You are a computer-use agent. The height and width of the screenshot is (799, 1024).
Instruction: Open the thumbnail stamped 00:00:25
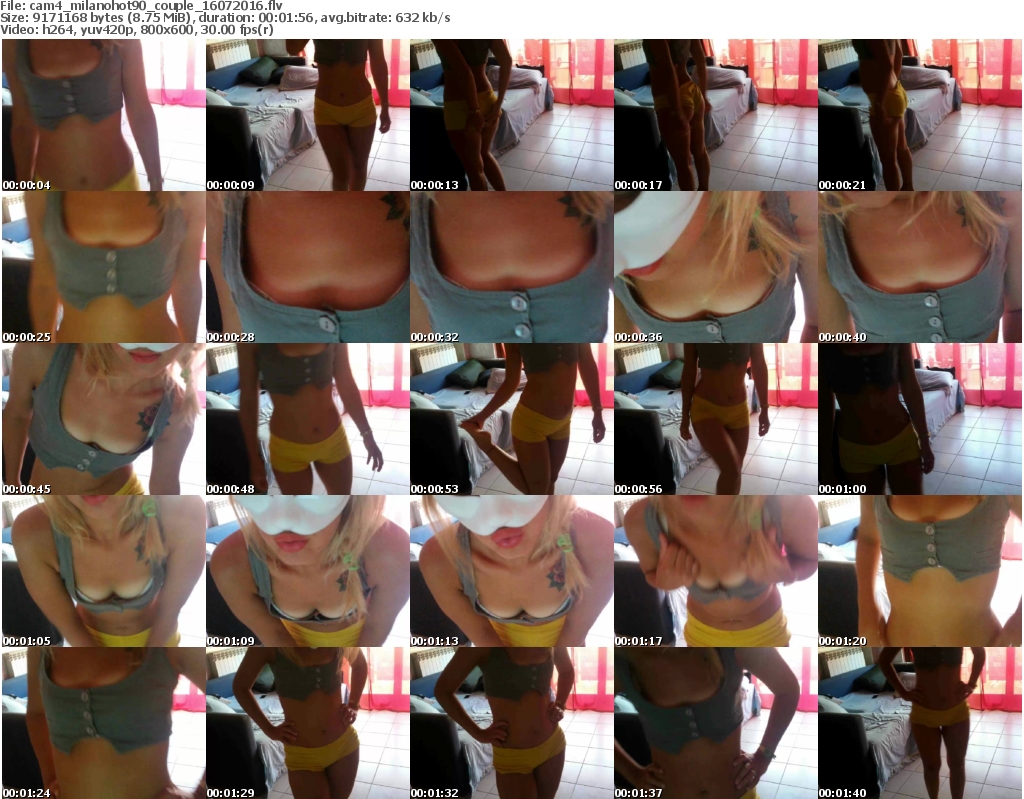click(104, 267)
